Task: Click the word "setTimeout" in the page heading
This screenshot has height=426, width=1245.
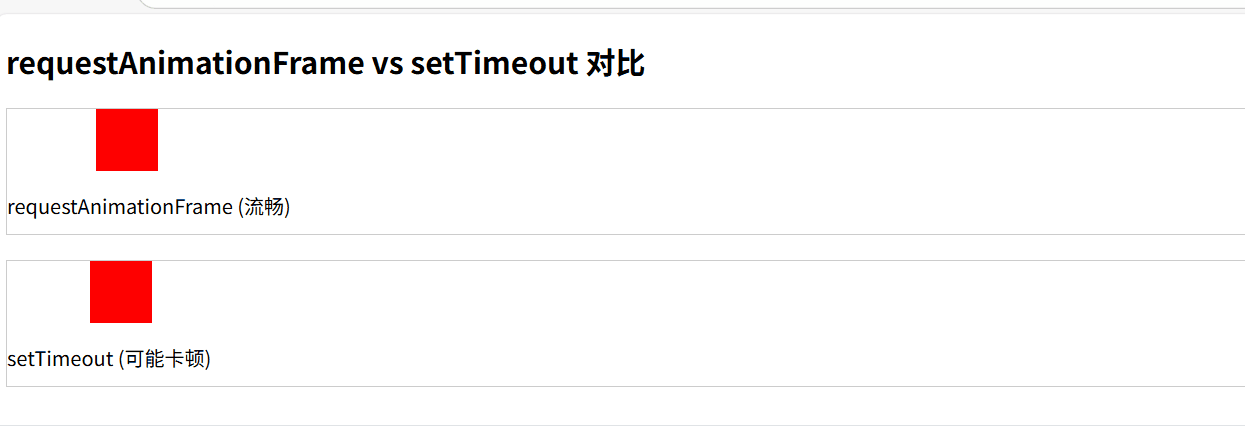Action: pos(494,64)
